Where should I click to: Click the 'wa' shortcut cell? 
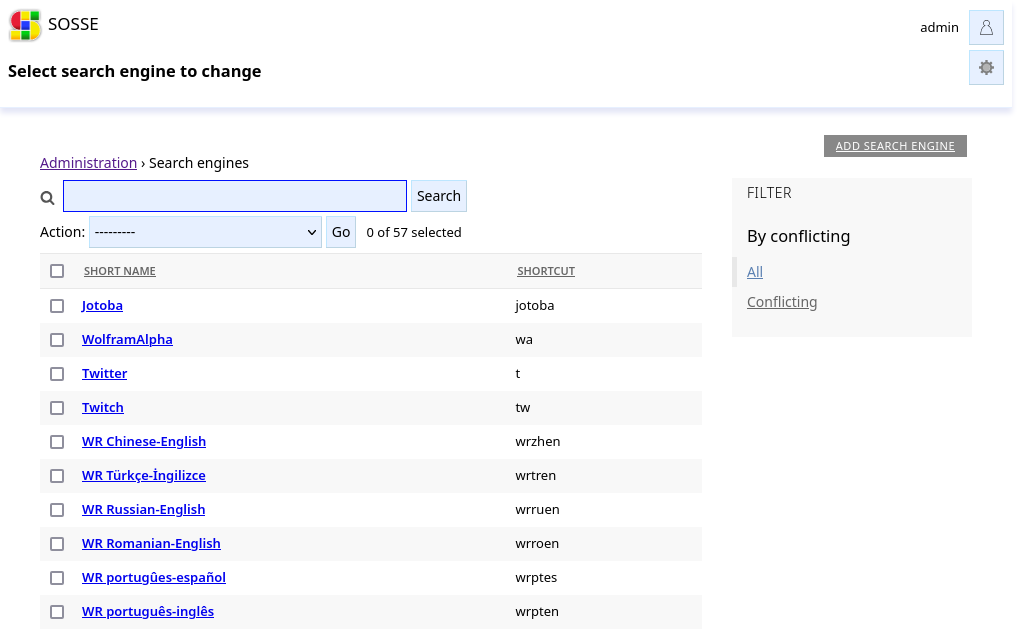coord(524,340)
